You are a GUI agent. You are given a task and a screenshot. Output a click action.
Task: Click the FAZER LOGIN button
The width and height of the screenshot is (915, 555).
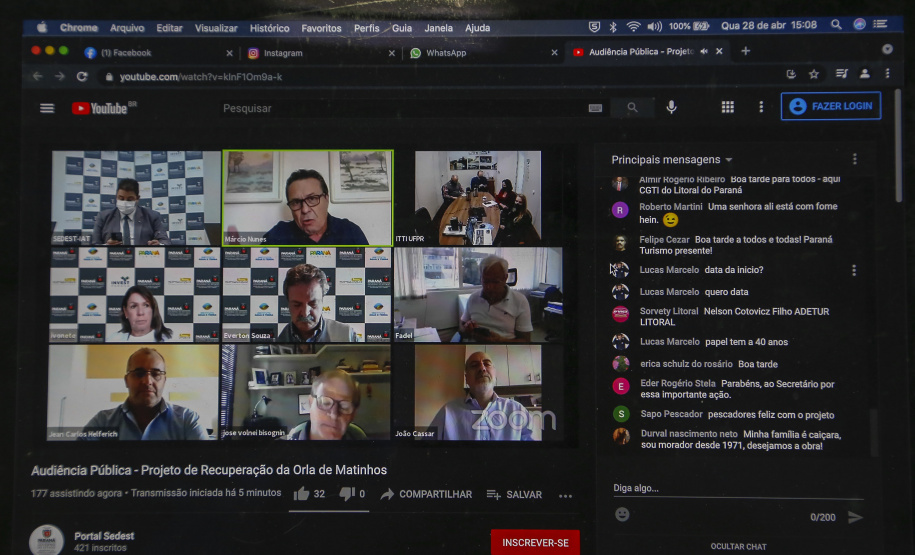click(x=830, y=106)
